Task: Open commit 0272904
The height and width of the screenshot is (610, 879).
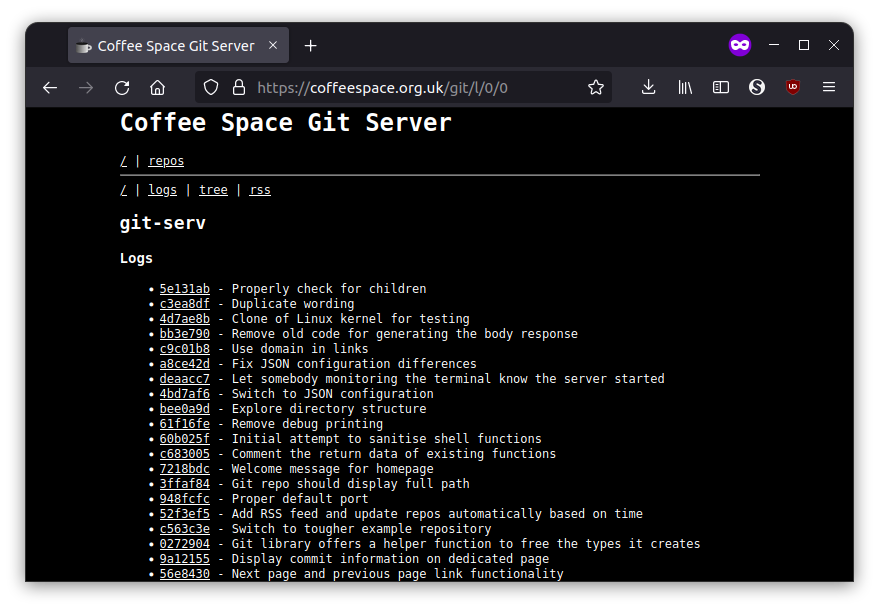Action: click(x=184, y=544)
